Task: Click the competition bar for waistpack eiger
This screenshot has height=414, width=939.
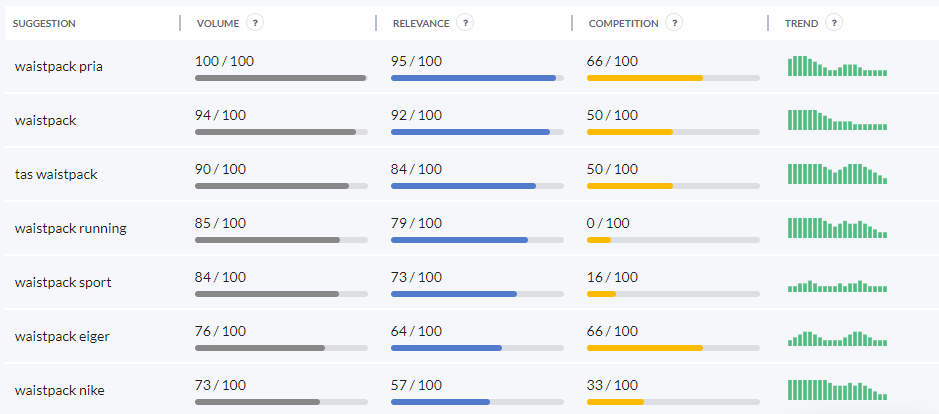Action: pos(673,347)
